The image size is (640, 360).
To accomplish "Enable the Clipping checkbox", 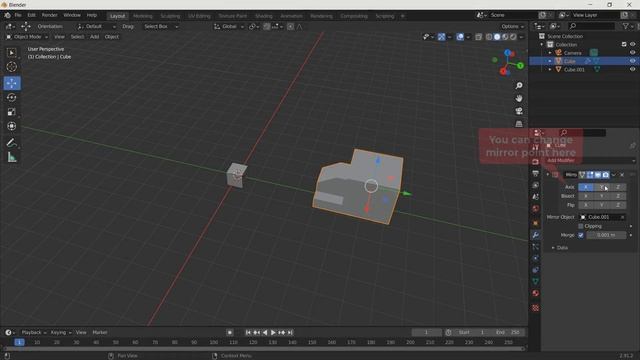I will pyautogui.click(x=580, y=226).
